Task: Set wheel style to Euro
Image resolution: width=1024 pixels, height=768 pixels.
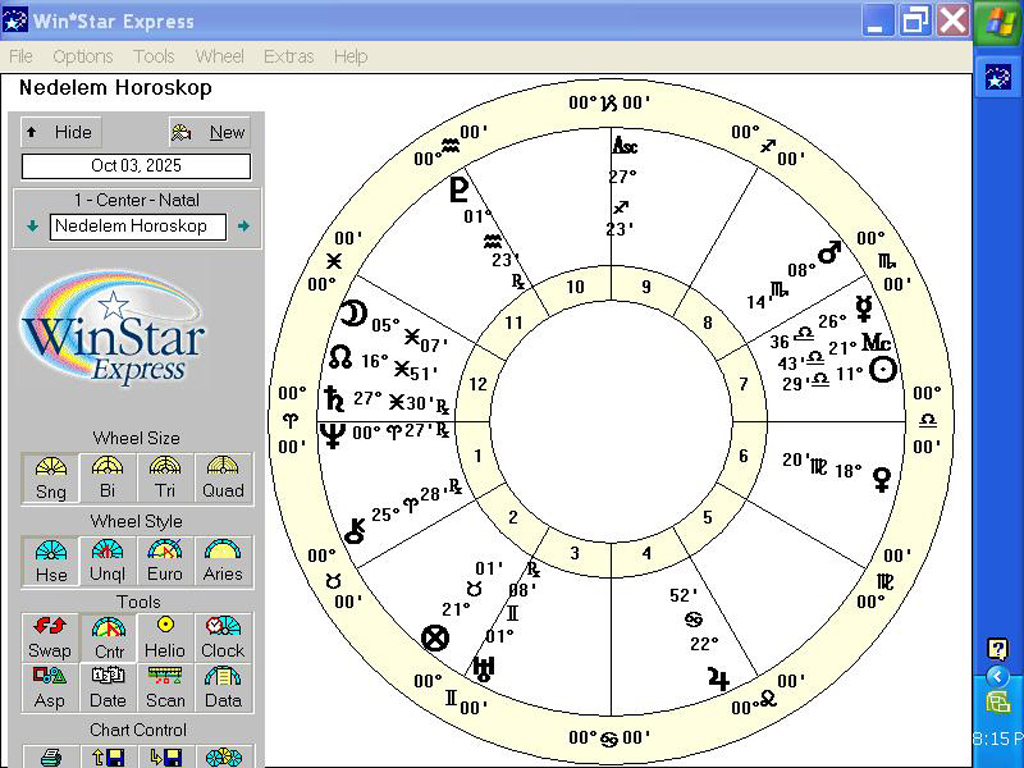Action: click(165, 561)
